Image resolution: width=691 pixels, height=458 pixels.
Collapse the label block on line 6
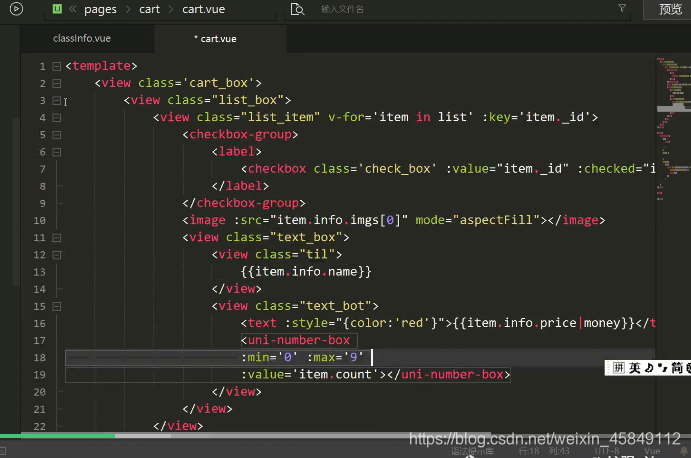point(56,152)
